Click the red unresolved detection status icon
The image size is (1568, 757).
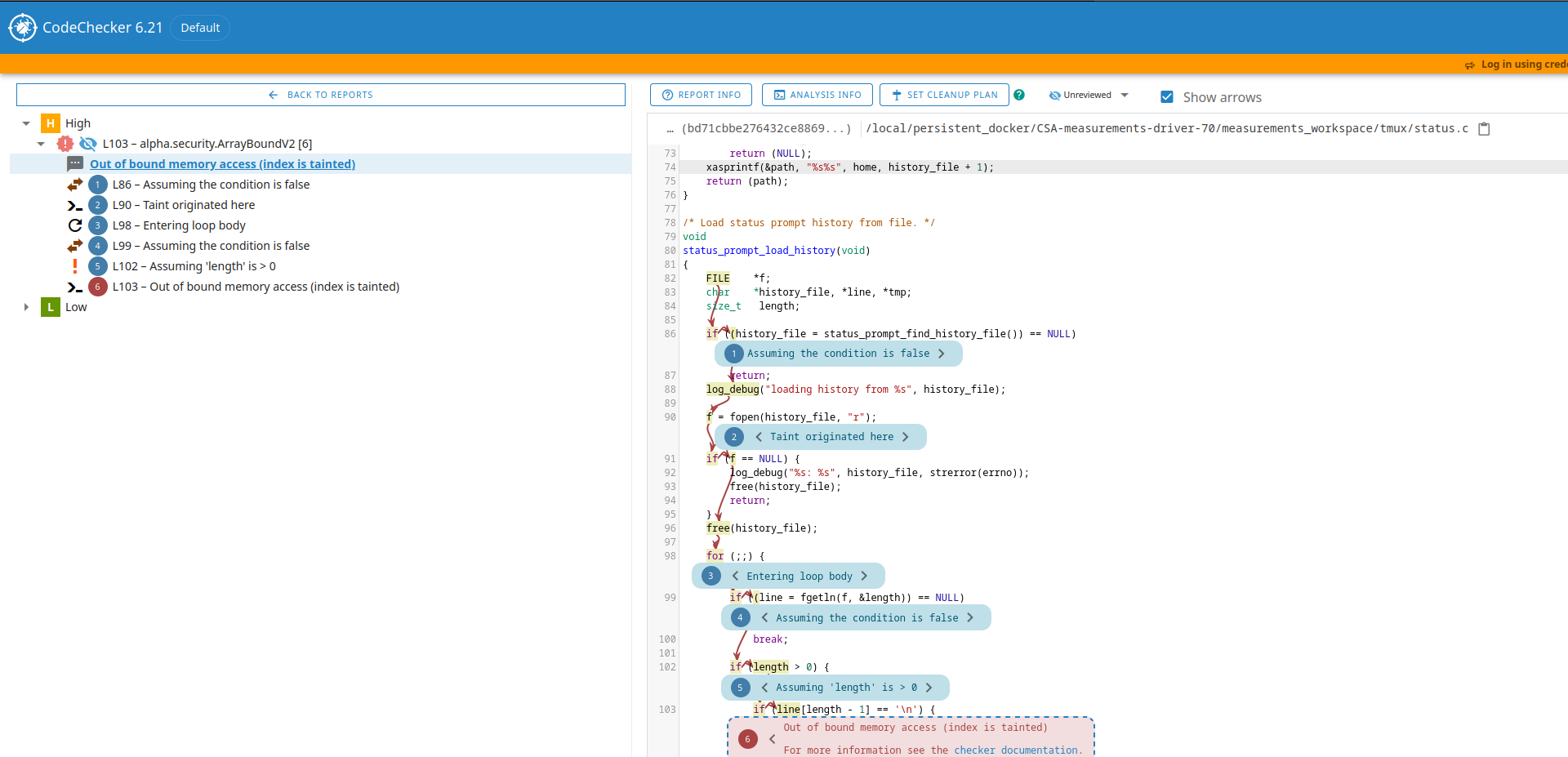[x=65, y=144]
